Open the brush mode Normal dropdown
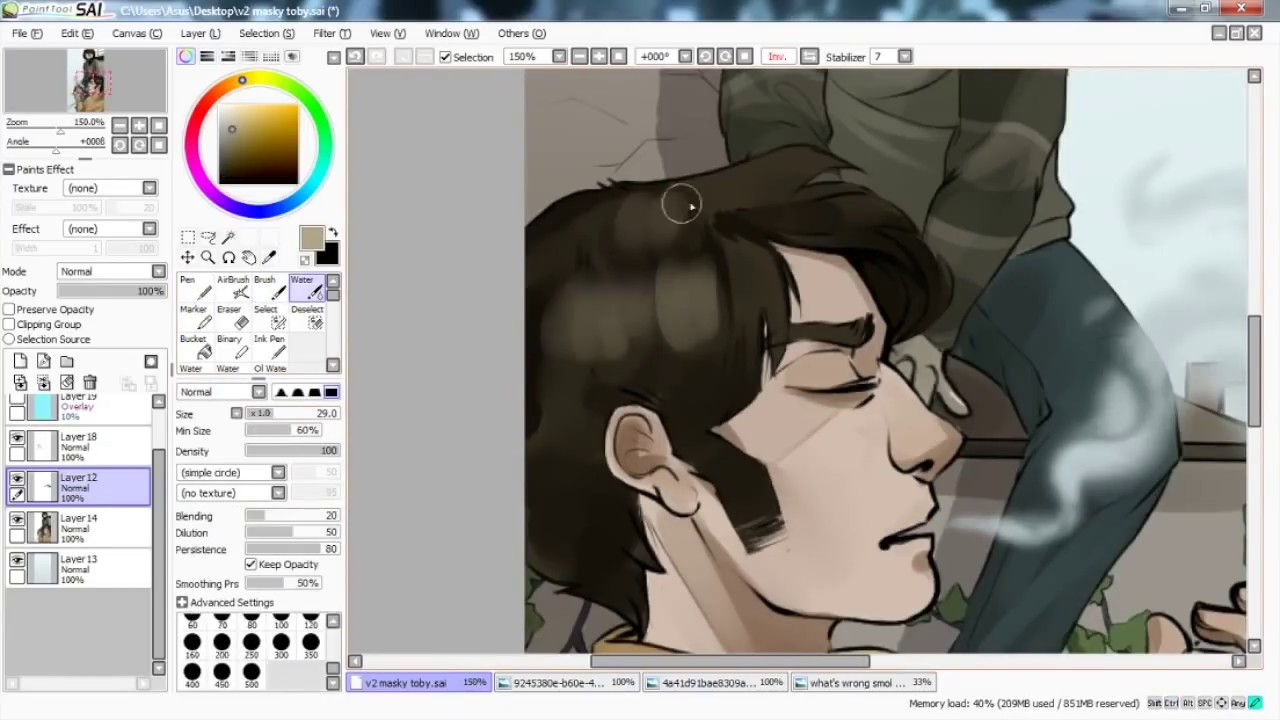 click(221, 392)
